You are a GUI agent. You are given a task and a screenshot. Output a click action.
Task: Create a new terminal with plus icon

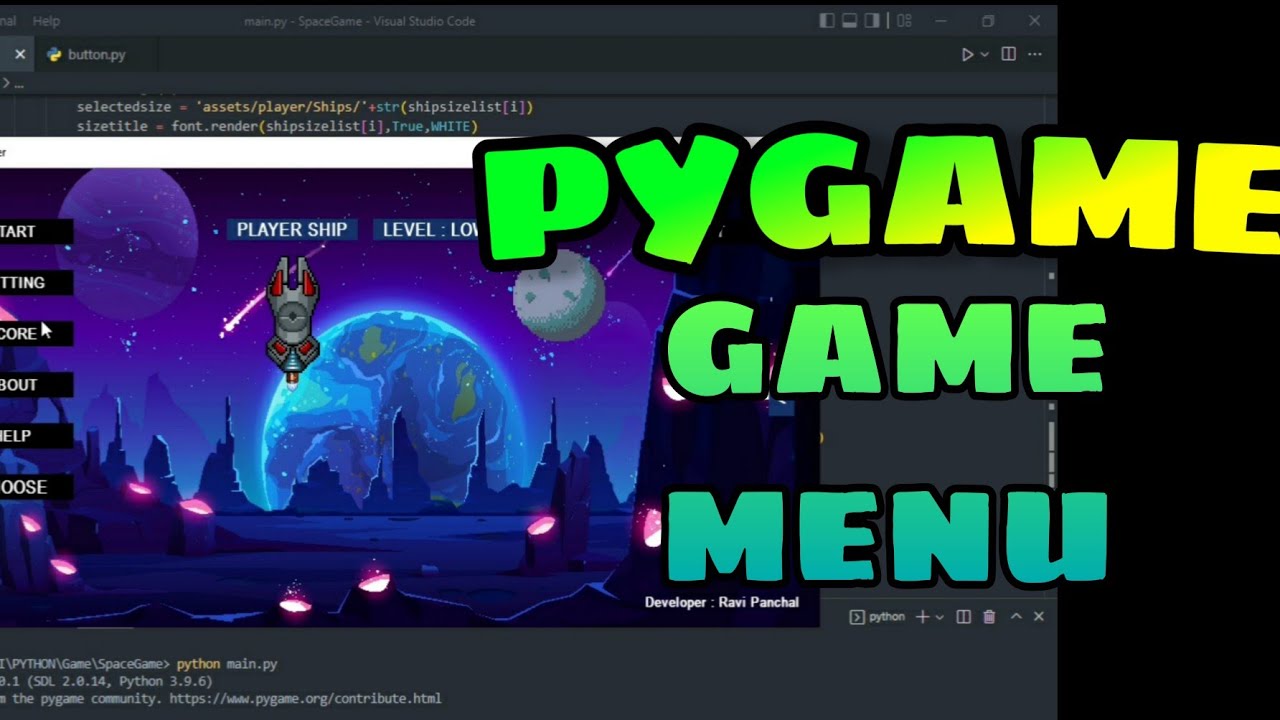coord(923,617)
